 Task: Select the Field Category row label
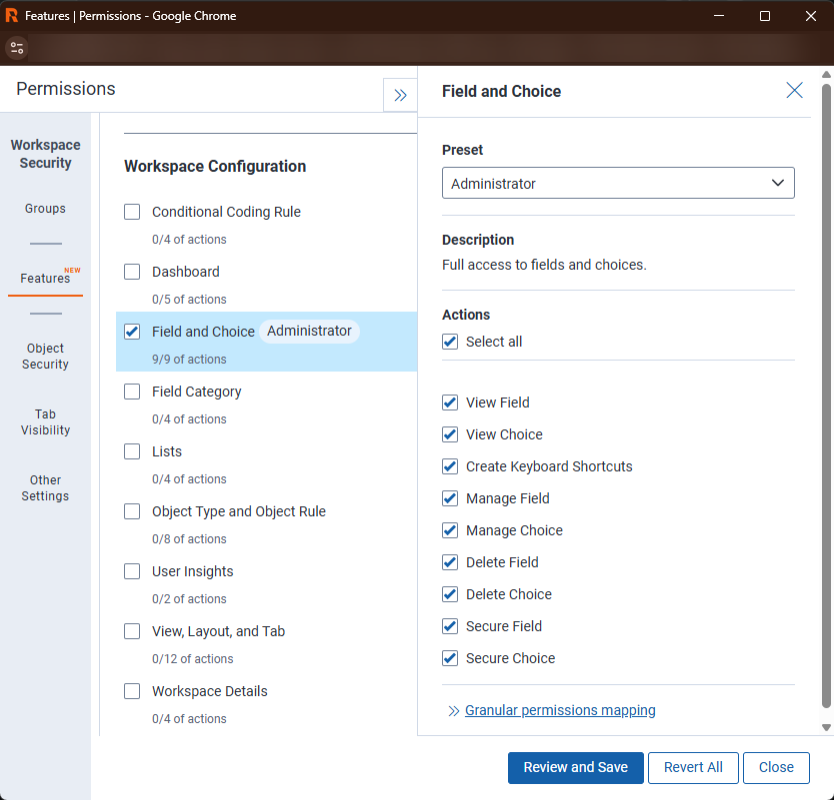[x=196, y=392]
